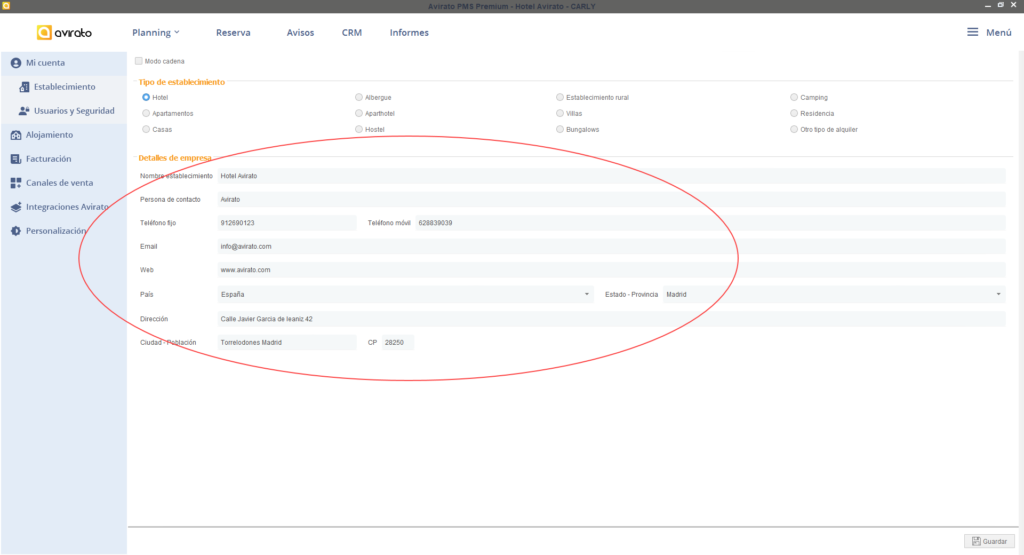Select the Apartamentos radio button

pyautogui.click(x=146, y=113)
